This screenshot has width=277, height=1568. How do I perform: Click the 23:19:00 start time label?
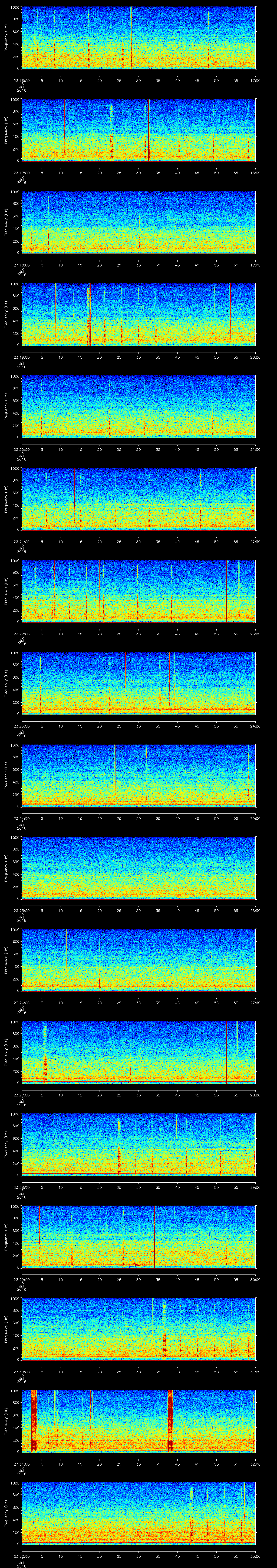click(x=21, y=357)
